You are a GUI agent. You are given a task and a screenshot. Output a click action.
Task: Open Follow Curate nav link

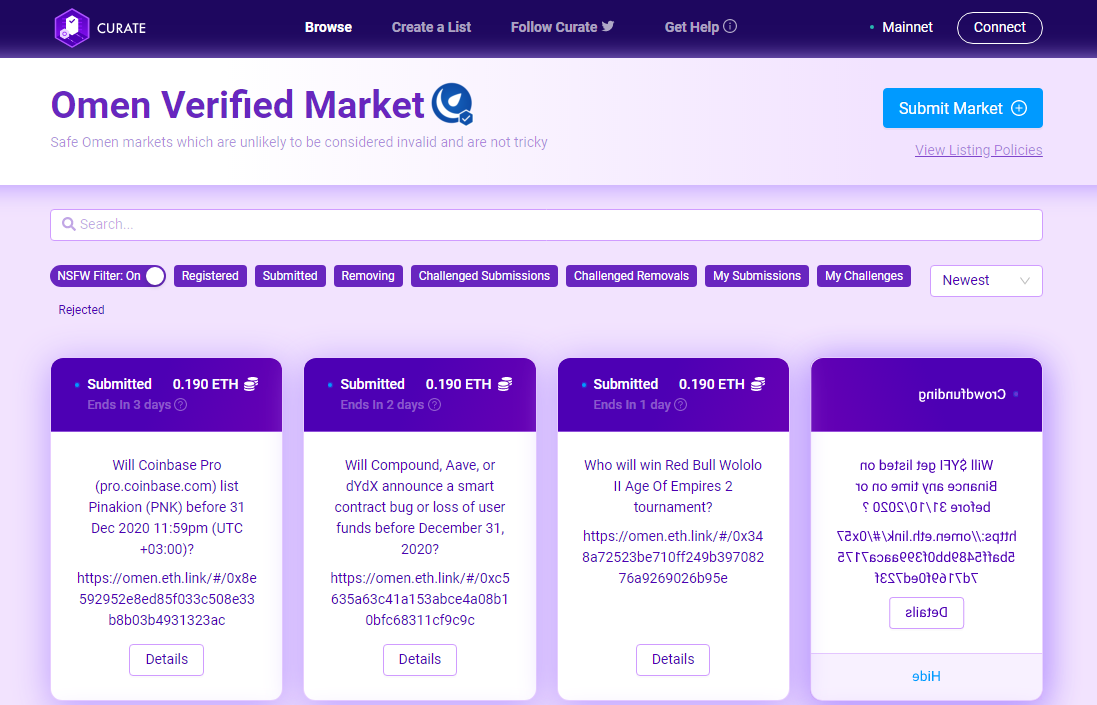(562, 27)
